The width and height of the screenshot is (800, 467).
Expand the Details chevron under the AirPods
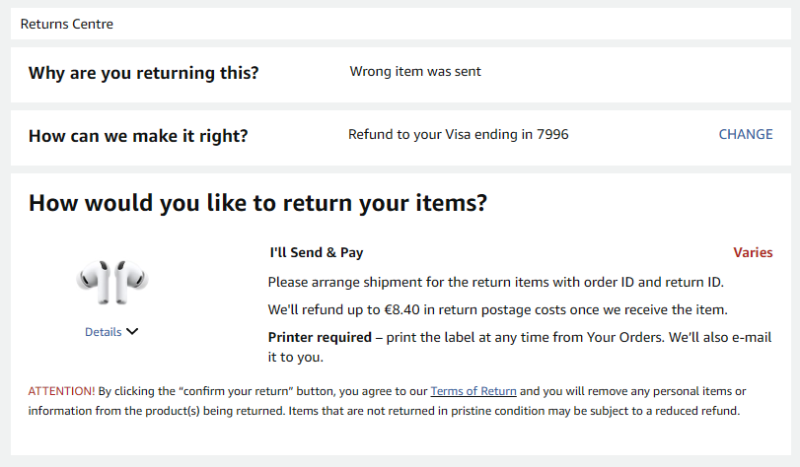132,332
